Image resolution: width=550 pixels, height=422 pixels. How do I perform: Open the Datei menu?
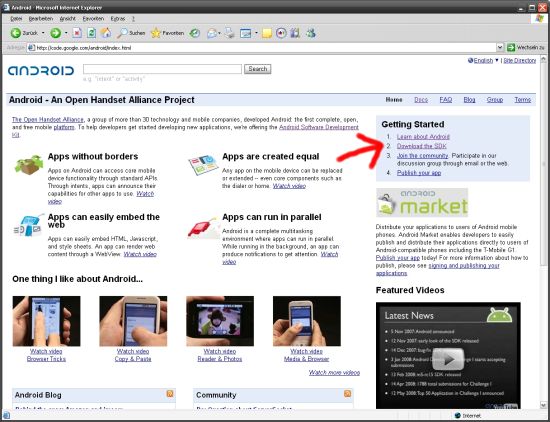[x=16, y=19]
